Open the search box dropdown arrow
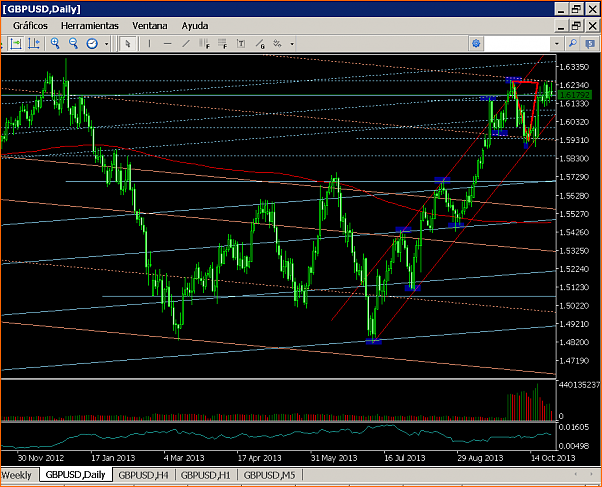The height and width of the screenshot is (487, 602). click(x=557, y=44)
